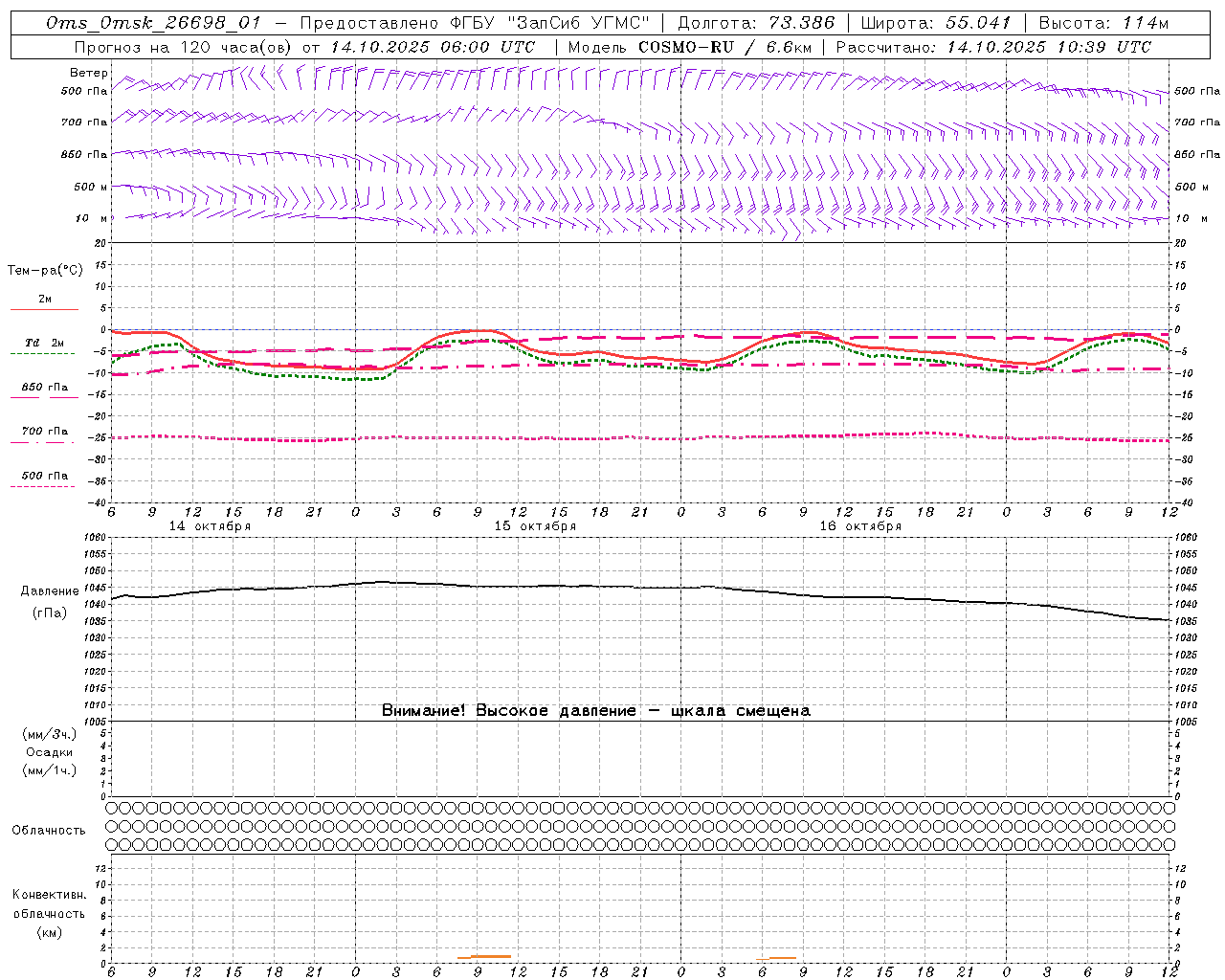Click the 16 октября date label

tap(860, 526)
